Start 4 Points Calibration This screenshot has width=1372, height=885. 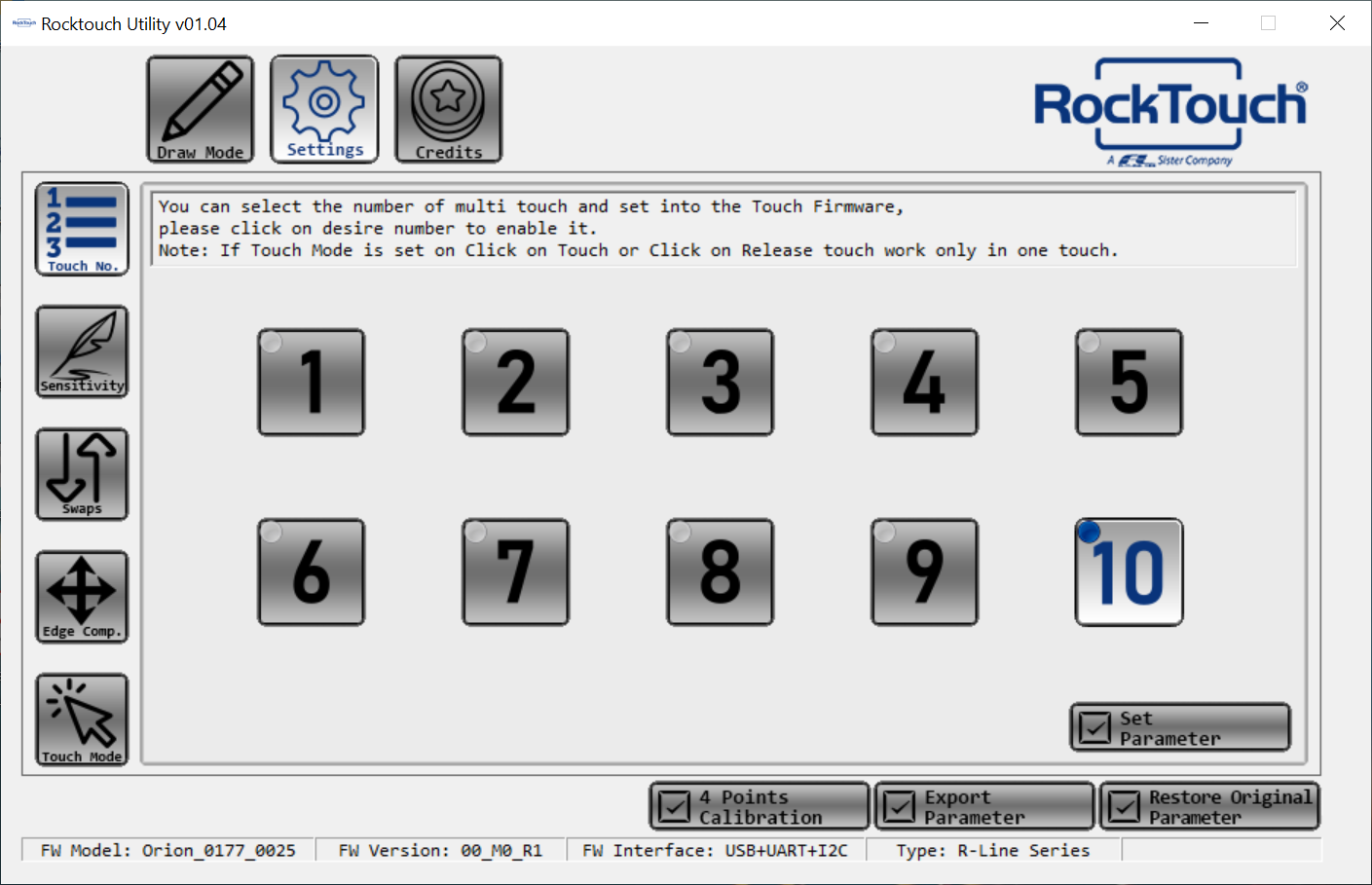(760, 806)
